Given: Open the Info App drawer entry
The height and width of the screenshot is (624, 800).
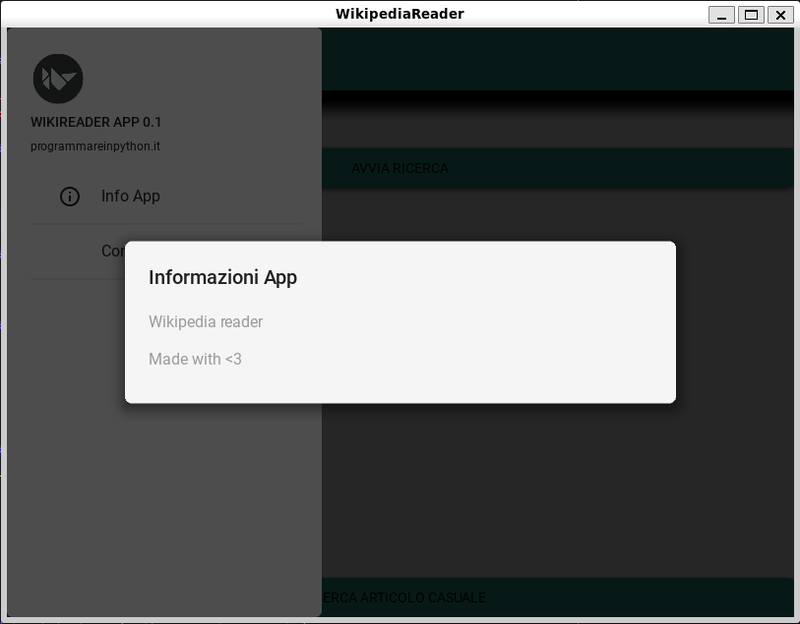Looking at the screenshot, I should 166,196.
